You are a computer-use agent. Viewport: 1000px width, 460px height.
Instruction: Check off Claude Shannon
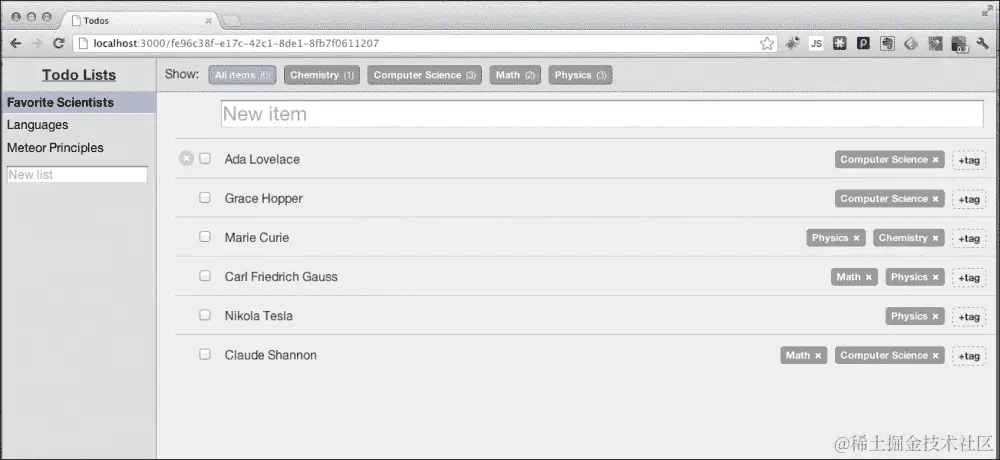pyautogui.click(x=205, y=353)
